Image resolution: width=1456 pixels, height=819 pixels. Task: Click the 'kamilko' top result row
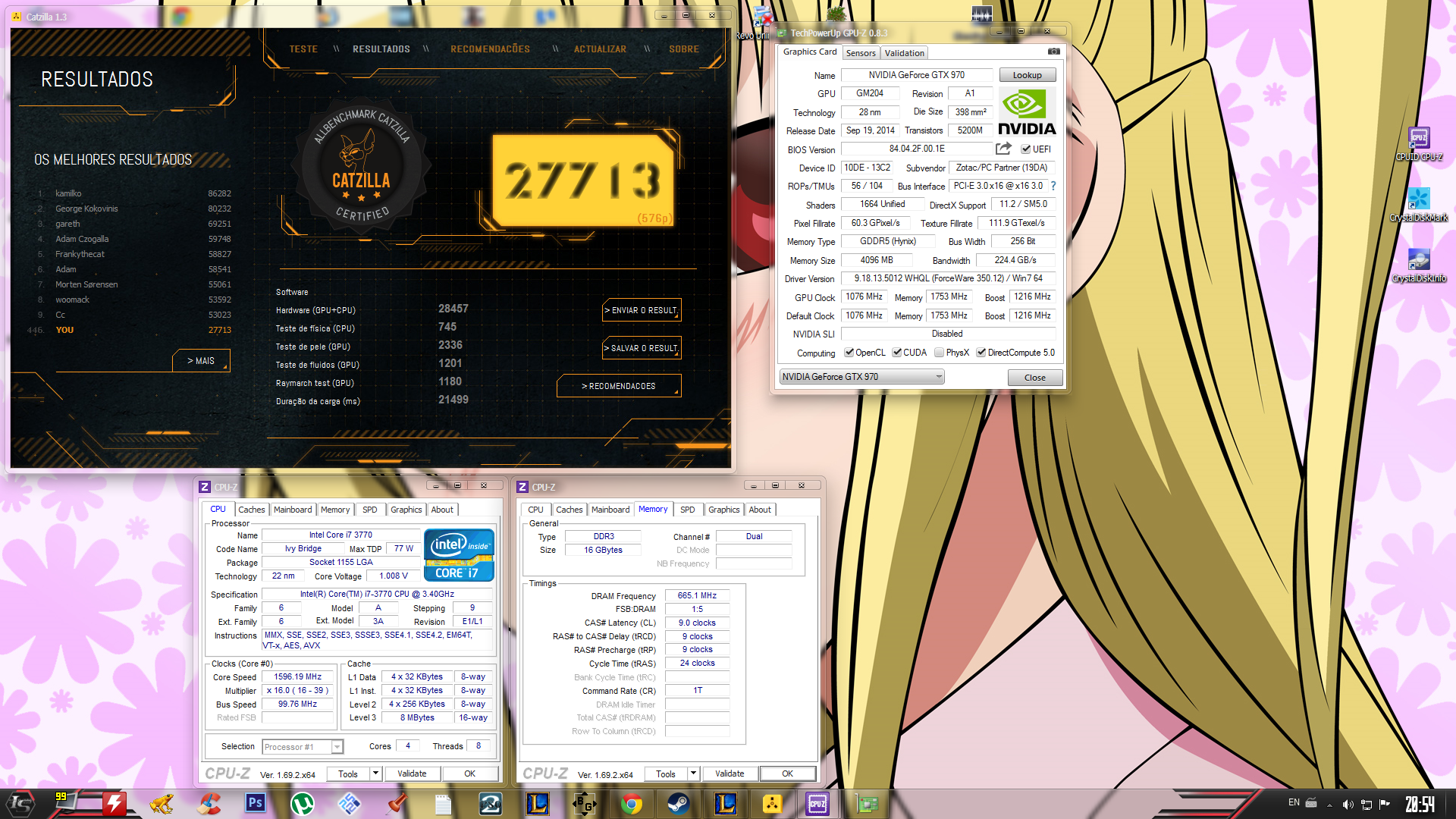pos(134,193)
